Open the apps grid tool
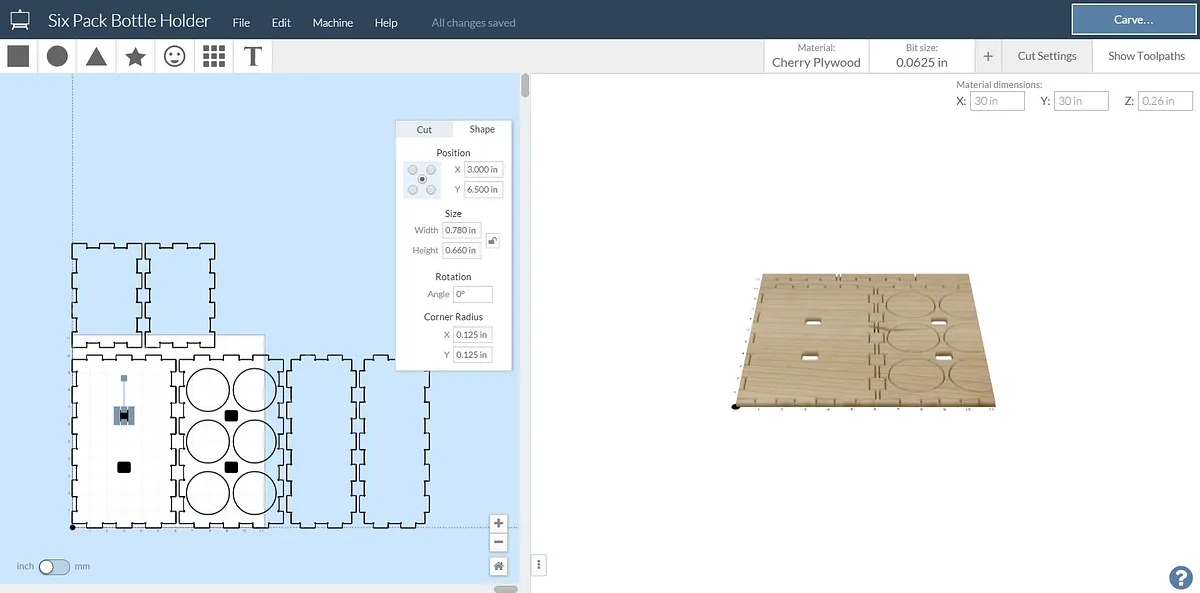The width and height of the screenshot is (1200, 593). [214, 56]
